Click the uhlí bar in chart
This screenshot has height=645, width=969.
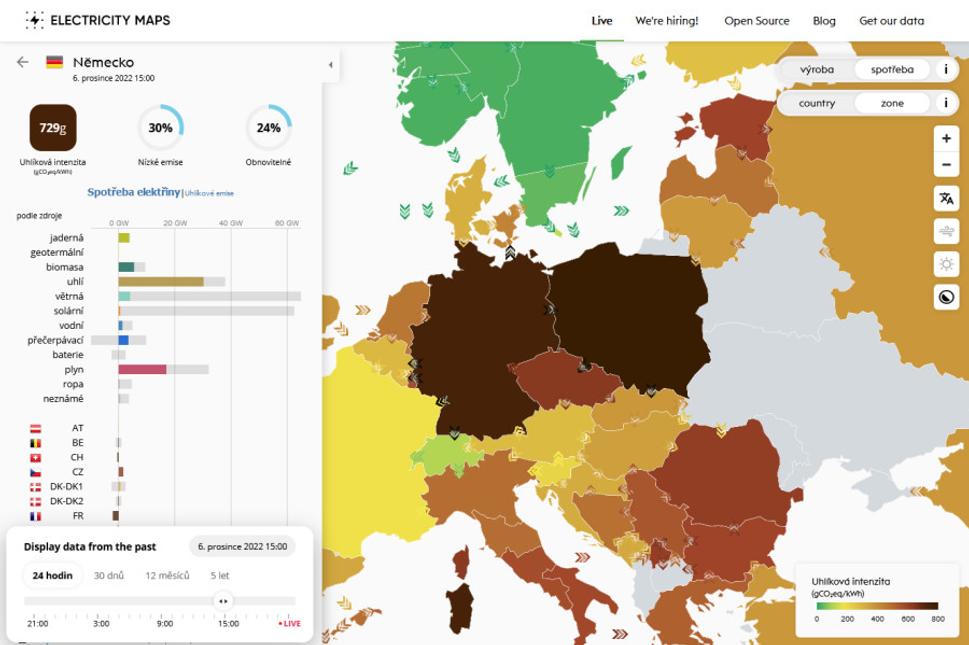[161, 282]
